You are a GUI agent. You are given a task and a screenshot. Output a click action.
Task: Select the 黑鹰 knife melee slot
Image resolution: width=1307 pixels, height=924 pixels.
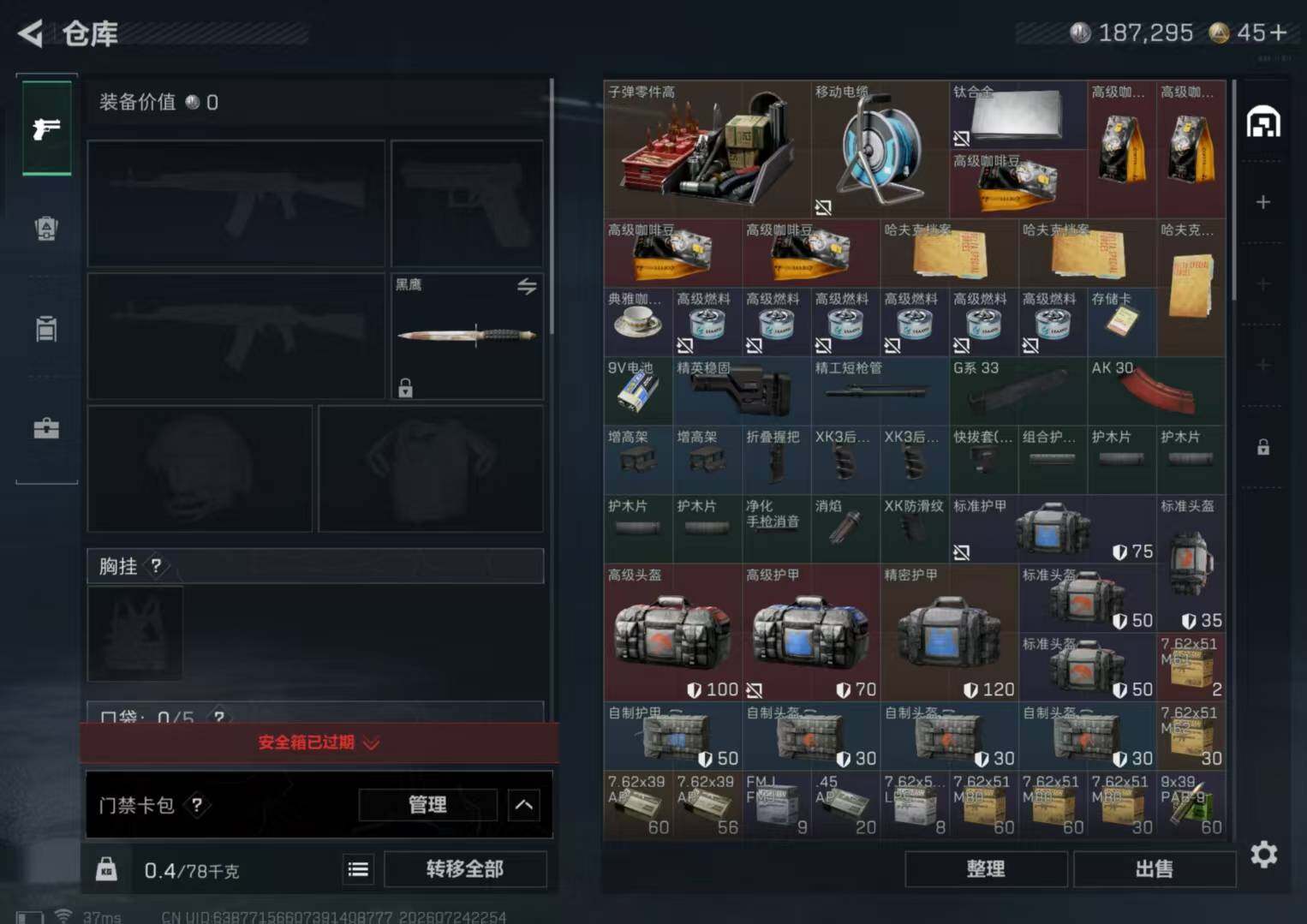coord(467,337)
